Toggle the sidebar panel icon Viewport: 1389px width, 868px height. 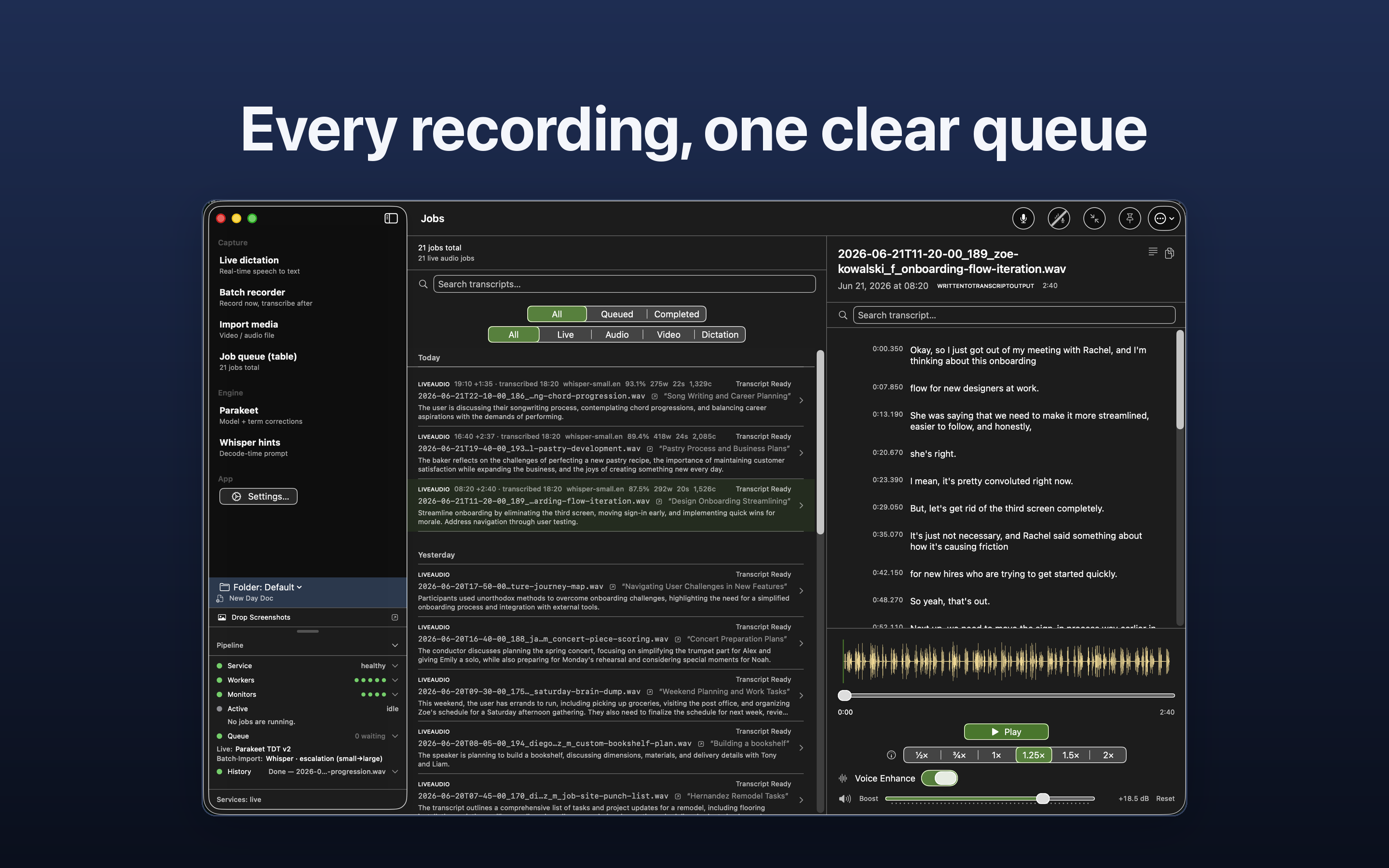click(x=391, y=218)
